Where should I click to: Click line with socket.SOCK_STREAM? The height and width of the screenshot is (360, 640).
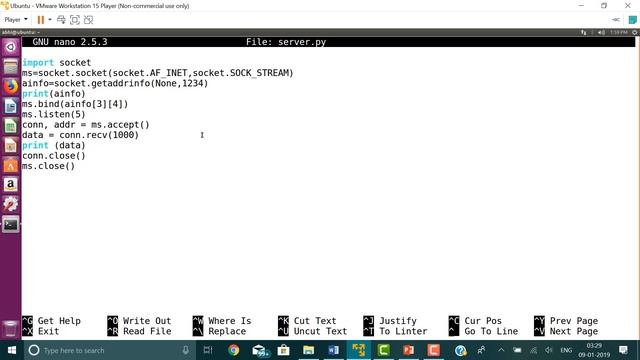tap(158, 73)
